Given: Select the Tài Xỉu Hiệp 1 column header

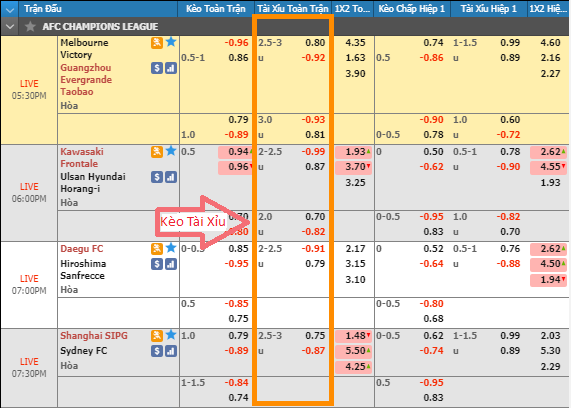Looking at the screenshot, I should 488,9.
